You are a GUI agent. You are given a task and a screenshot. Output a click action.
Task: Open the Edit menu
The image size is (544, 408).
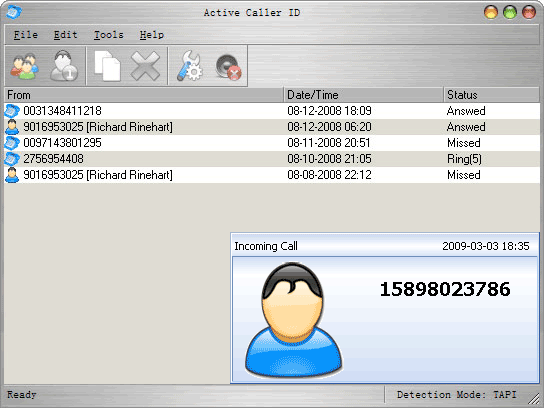point(66,35)
